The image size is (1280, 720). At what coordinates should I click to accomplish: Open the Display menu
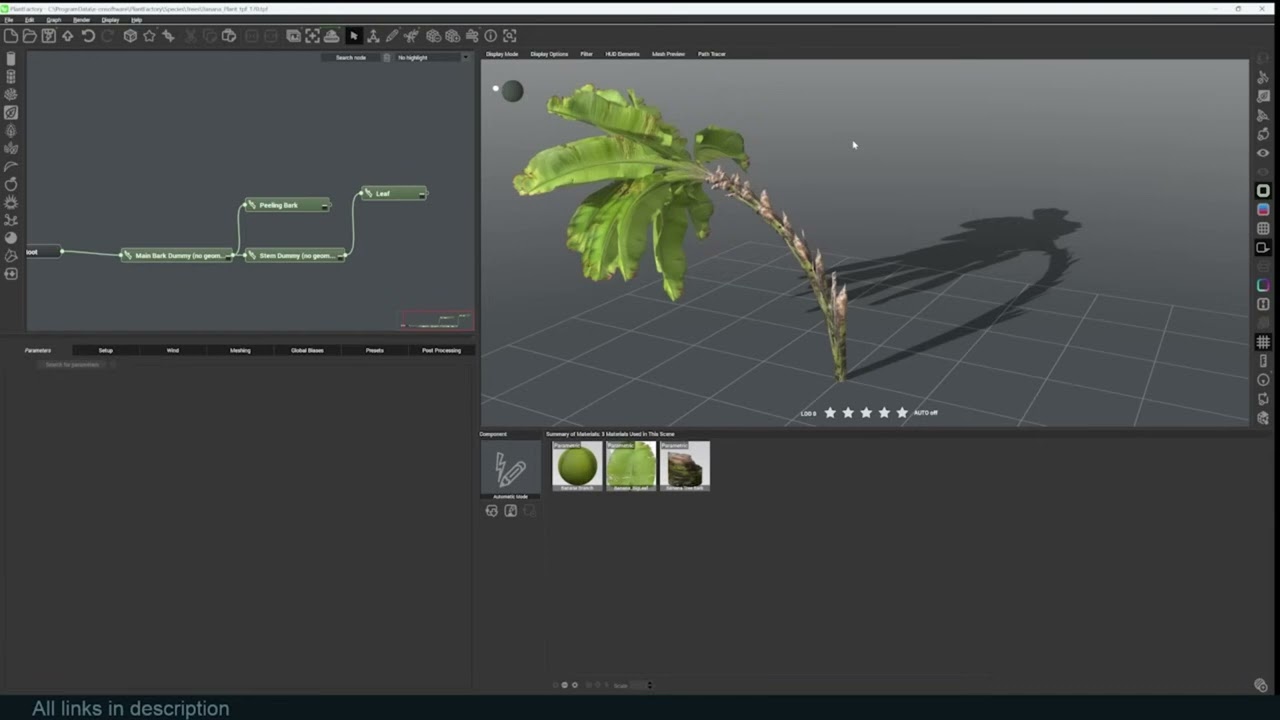click(x=110, y=20)
